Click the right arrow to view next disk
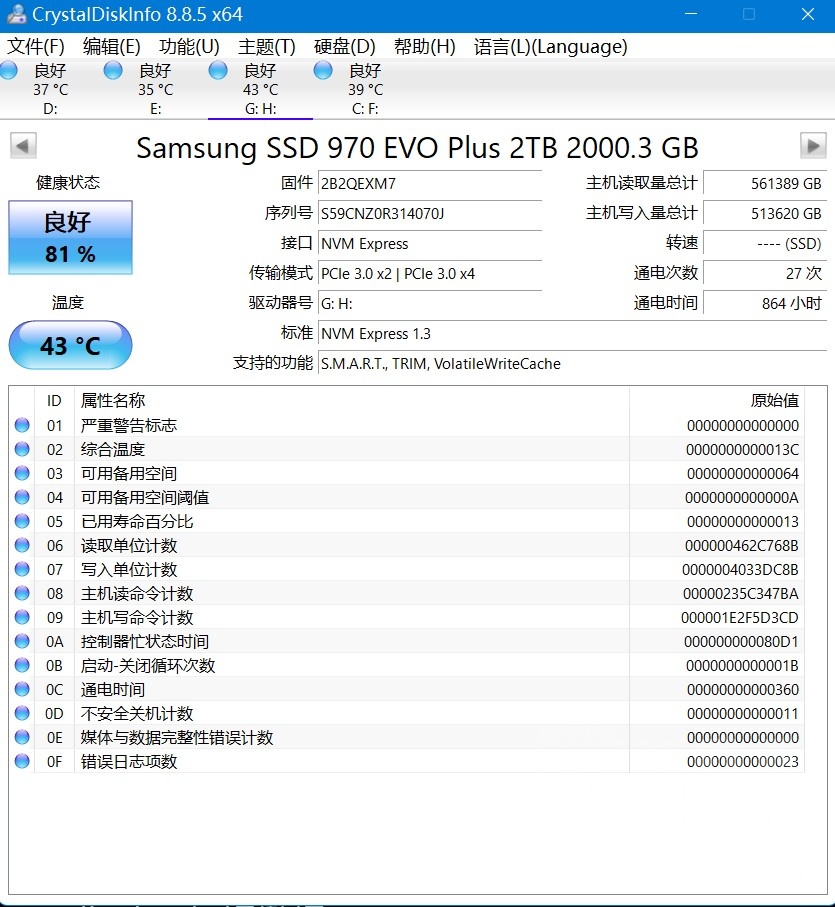The image size is (835, 907). [x=812, y=146]
